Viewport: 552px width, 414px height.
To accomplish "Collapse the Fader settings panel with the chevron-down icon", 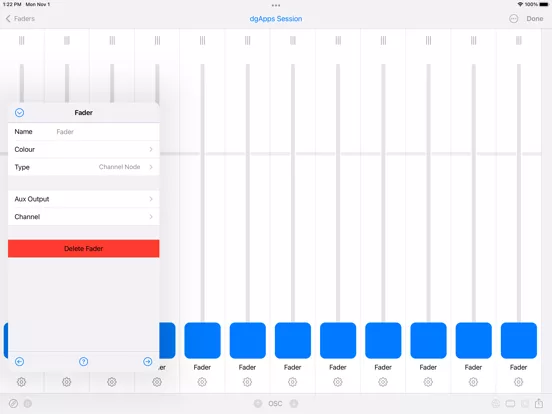I will 19,113.
